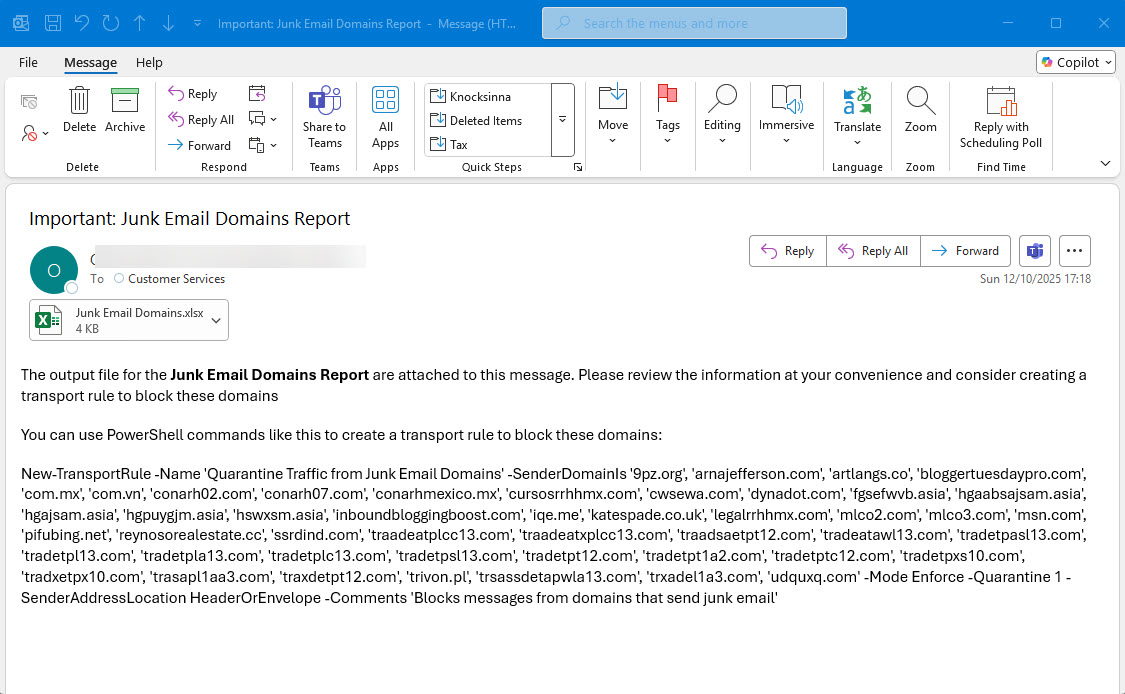
Task: Switch to the Help tab
Action: 149,62
